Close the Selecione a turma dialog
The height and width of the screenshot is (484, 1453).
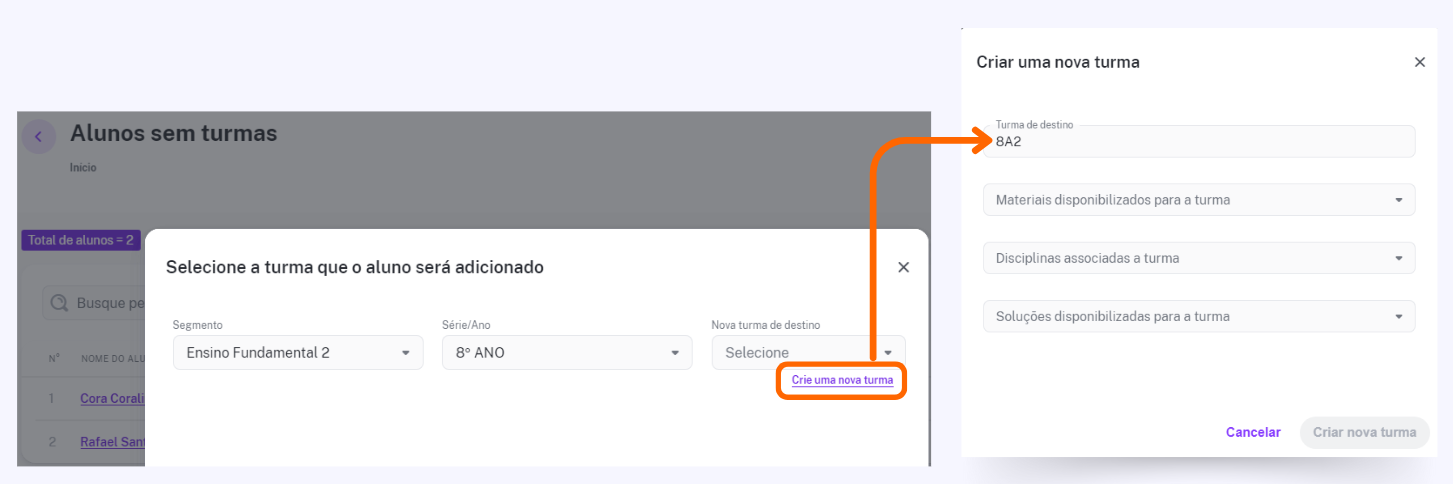[903, 267]
